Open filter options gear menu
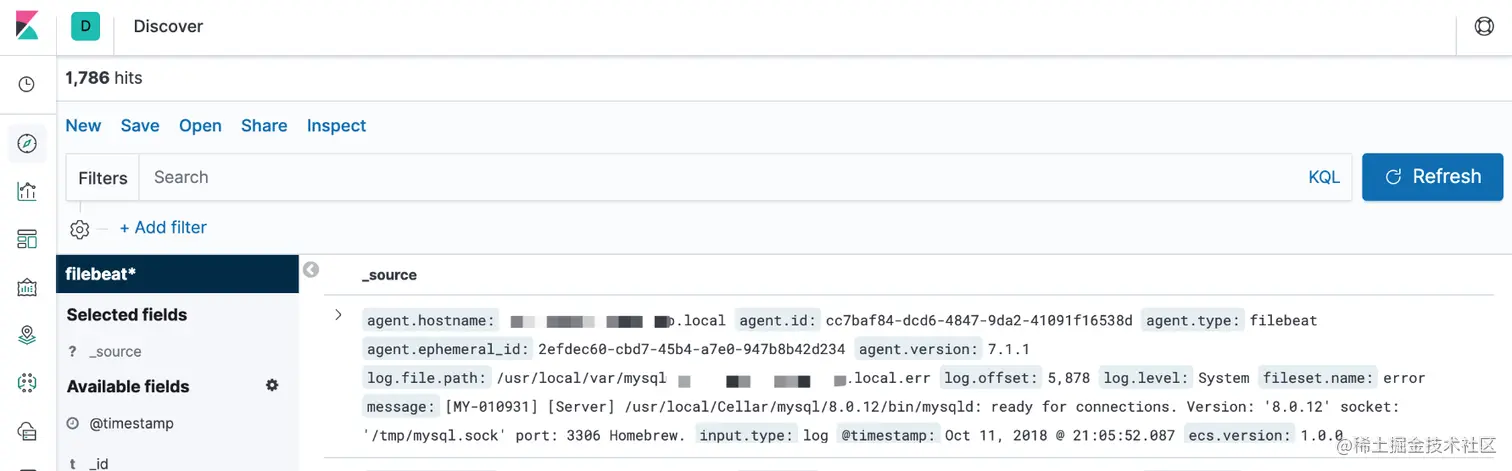The width and height of the screenshot is (1512, 471). pos(80,229)
